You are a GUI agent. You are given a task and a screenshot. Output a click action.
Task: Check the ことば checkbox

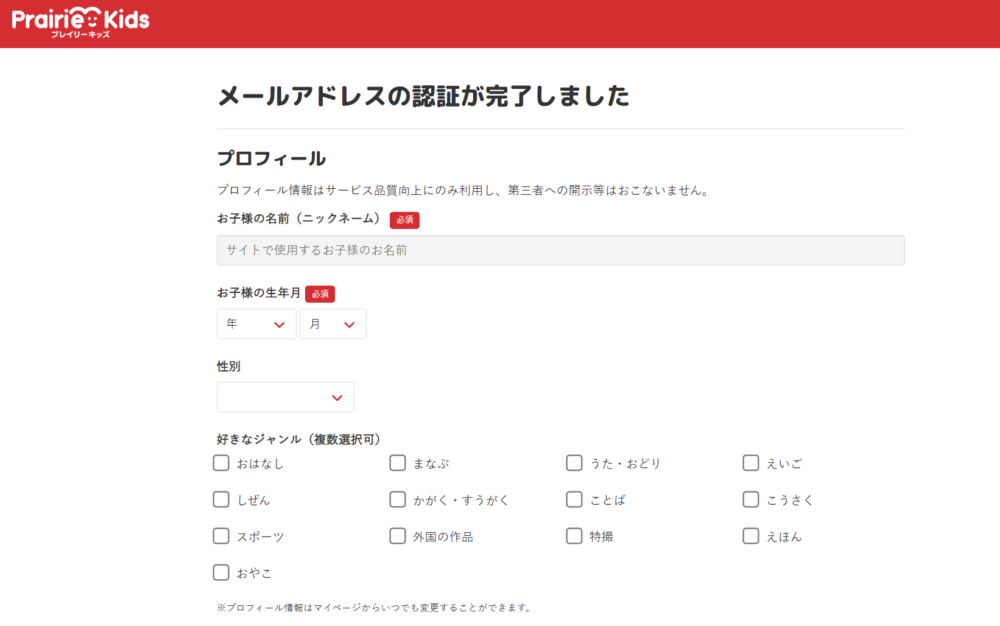[x=574, y=499]
